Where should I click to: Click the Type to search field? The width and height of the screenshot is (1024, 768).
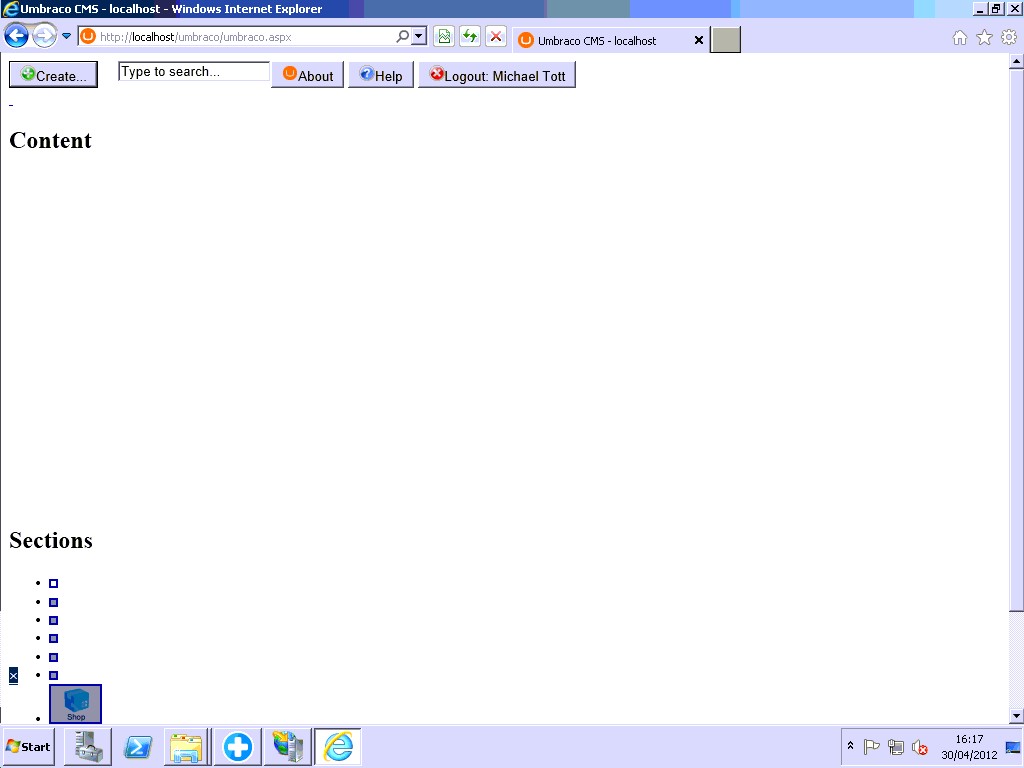click(x=194, y=72)
